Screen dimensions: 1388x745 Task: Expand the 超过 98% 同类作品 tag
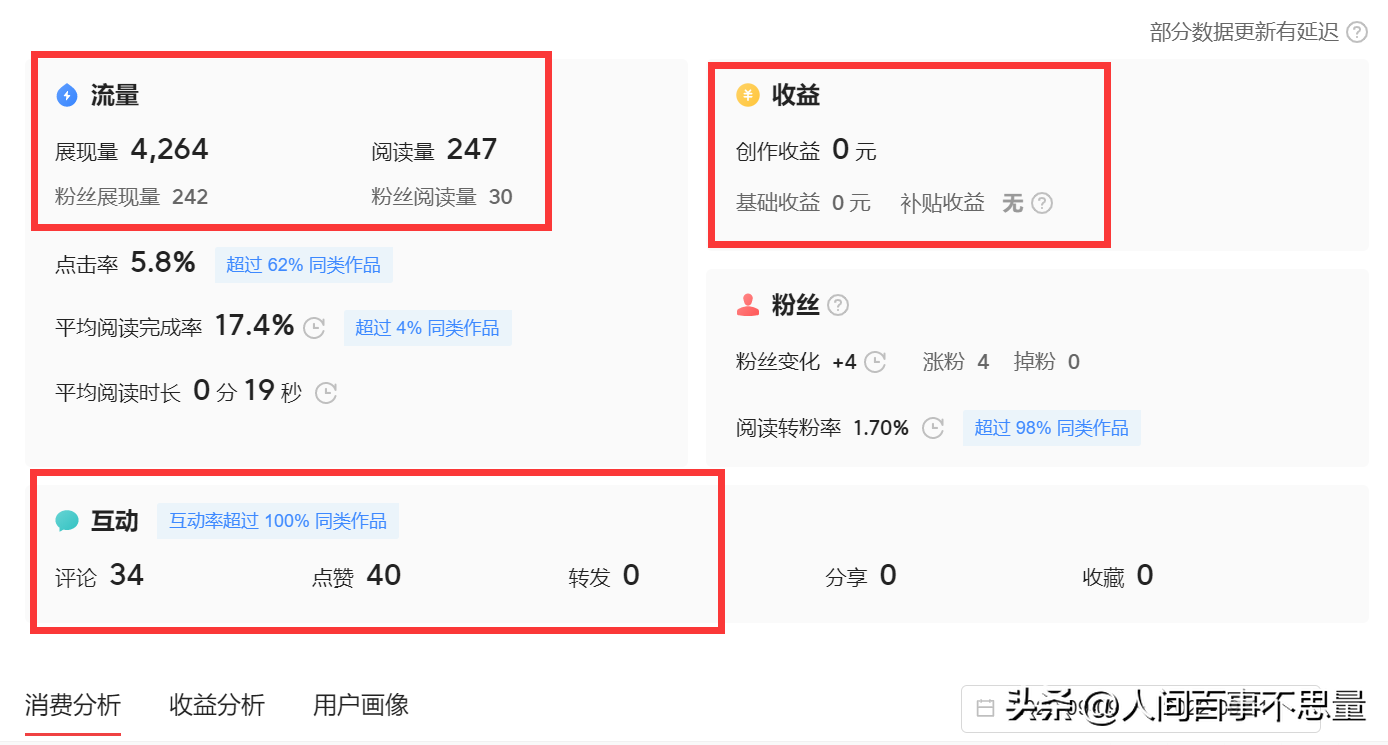pyautogui.click(x=1051, y=427)
